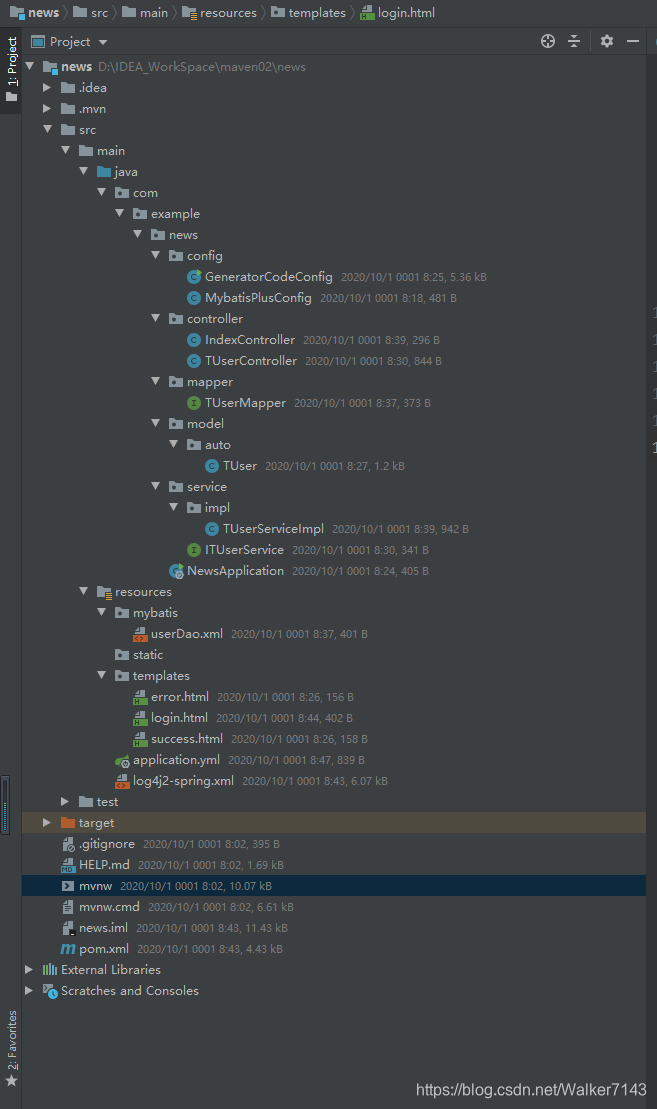This screenshot has height=1109, width=657.
Task: Select userDao.xml file icon
Action: (x=140, y=634)
